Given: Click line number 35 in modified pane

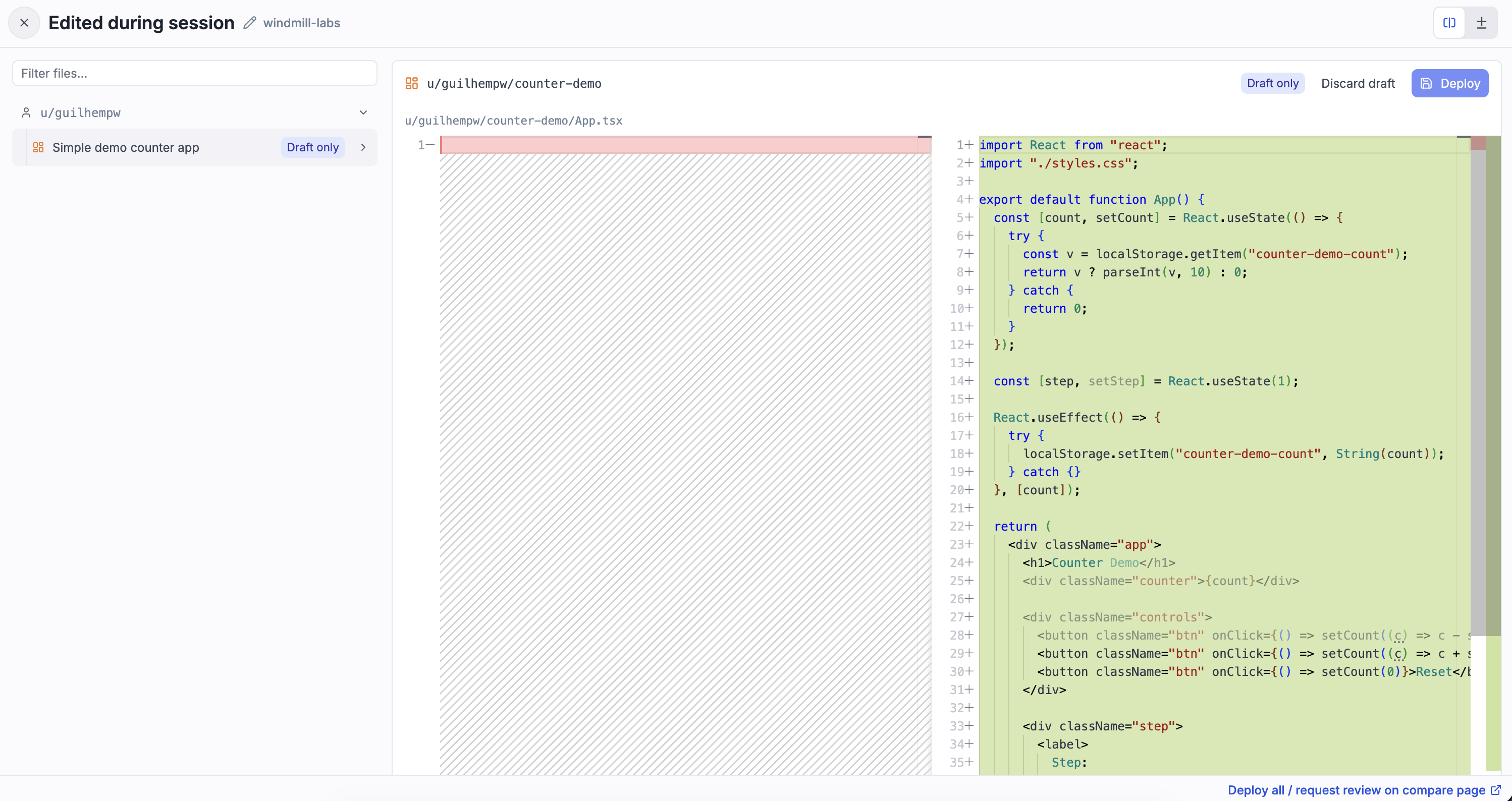Looking at the screenshot, I should [957, 762].
